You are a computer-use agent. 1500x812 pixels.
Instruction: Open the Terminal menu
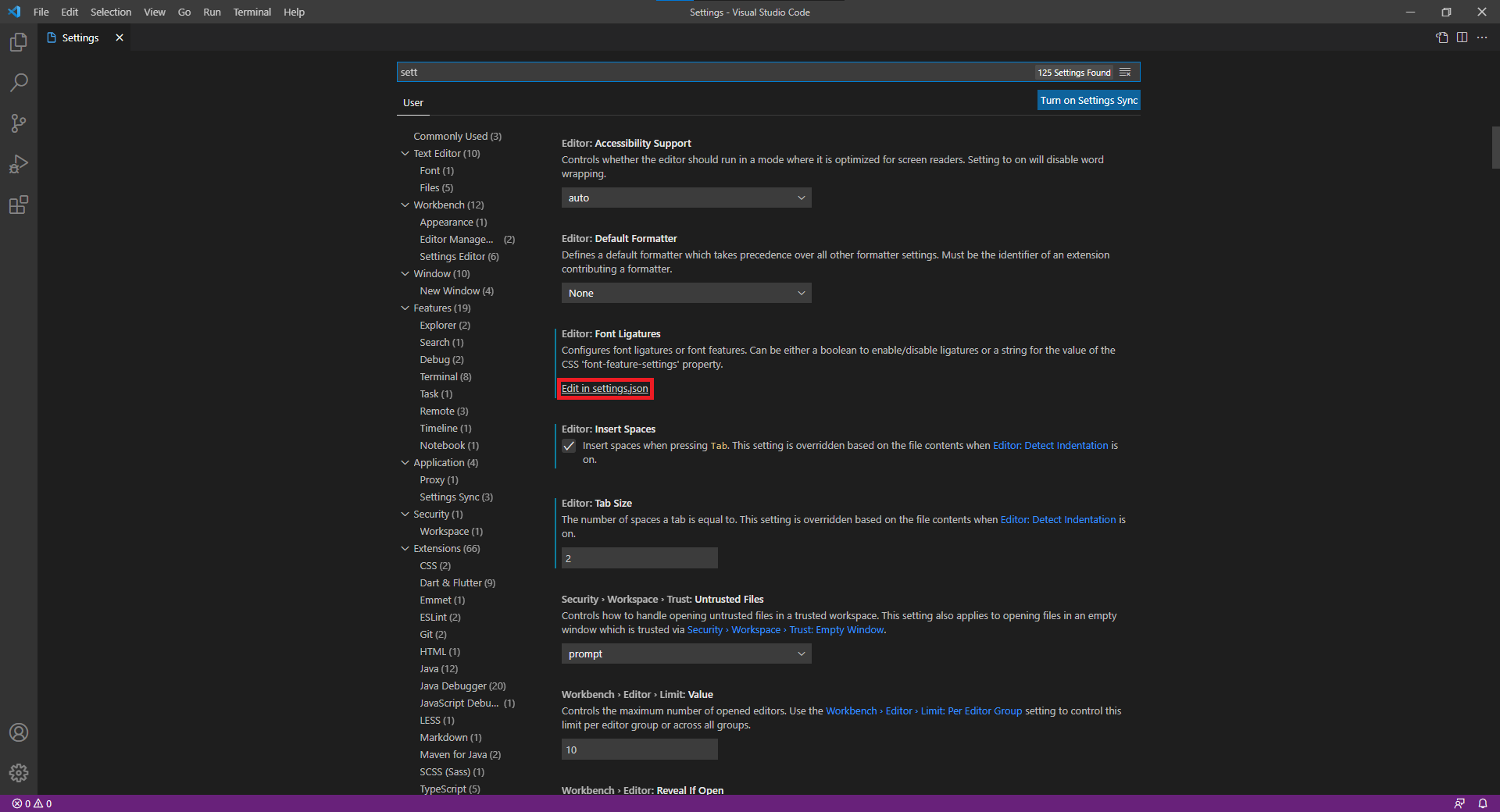(252, 12)
